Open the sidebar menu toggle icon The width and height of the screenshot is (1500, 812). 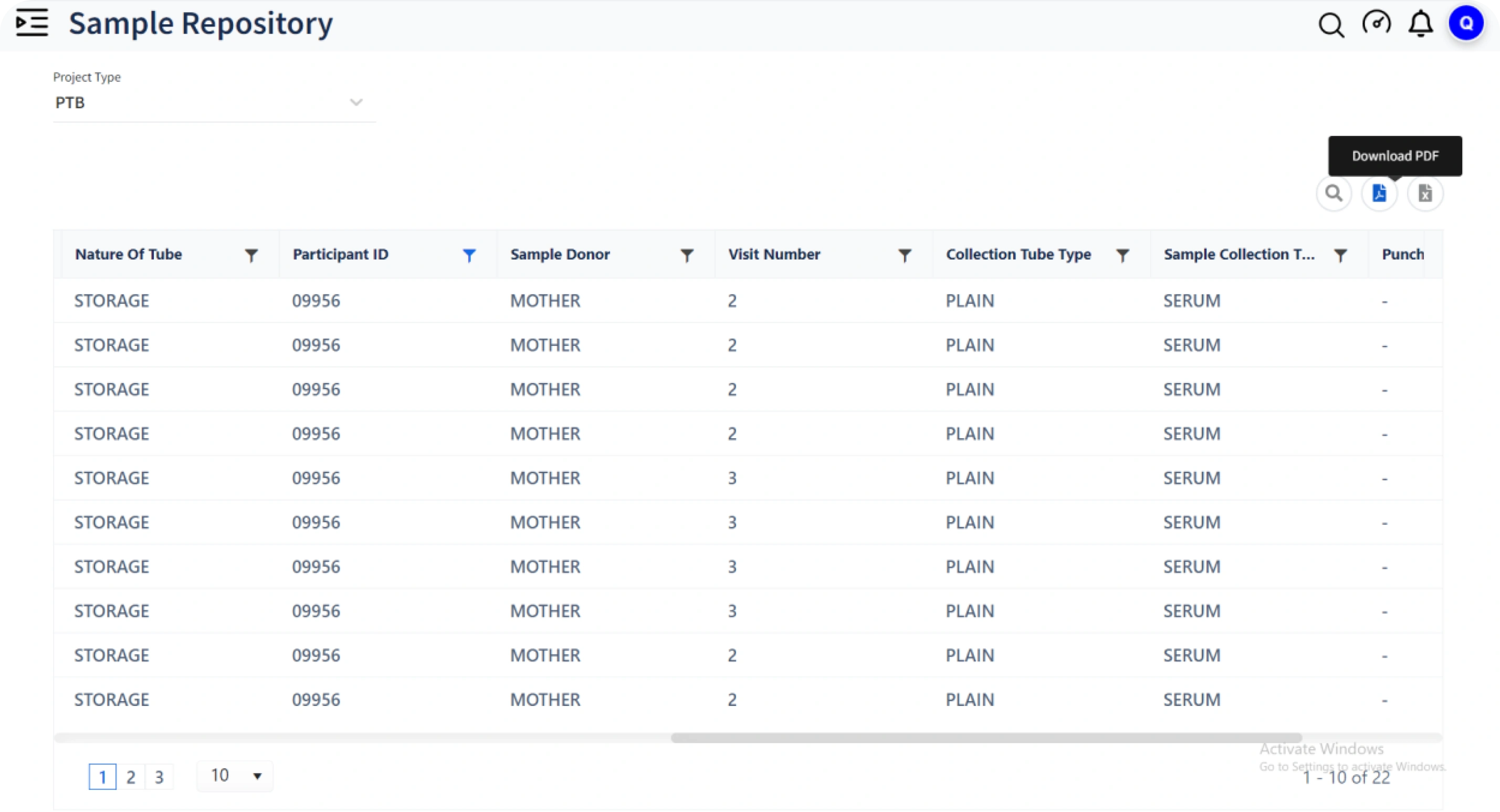[32, 23]
